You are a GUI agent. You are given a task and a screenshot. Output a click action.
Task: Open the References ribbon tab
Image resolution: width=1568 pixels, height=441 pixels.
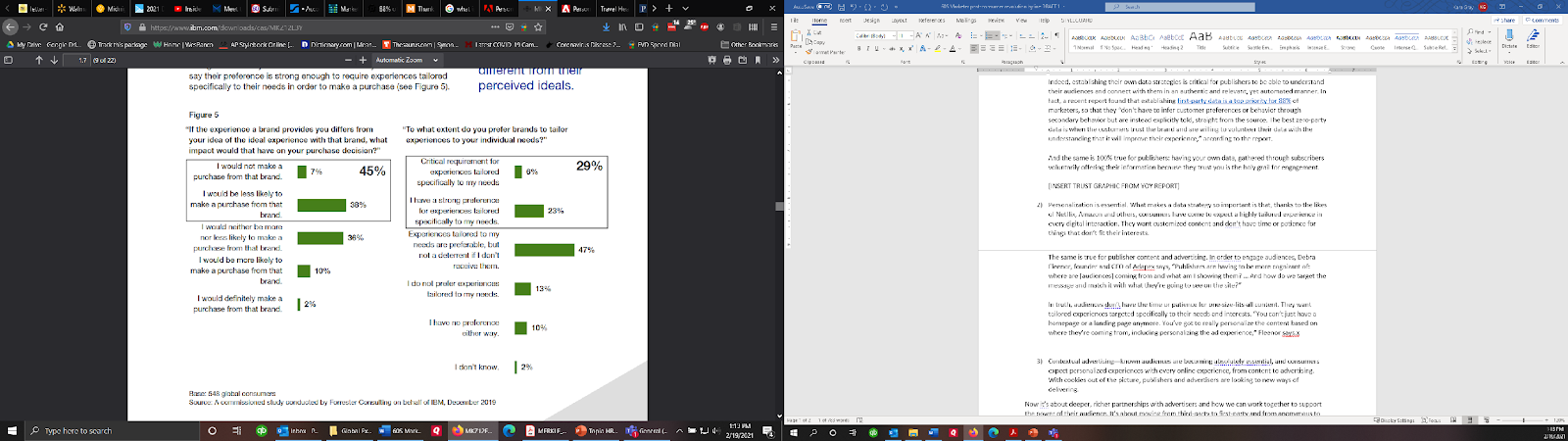932,20
